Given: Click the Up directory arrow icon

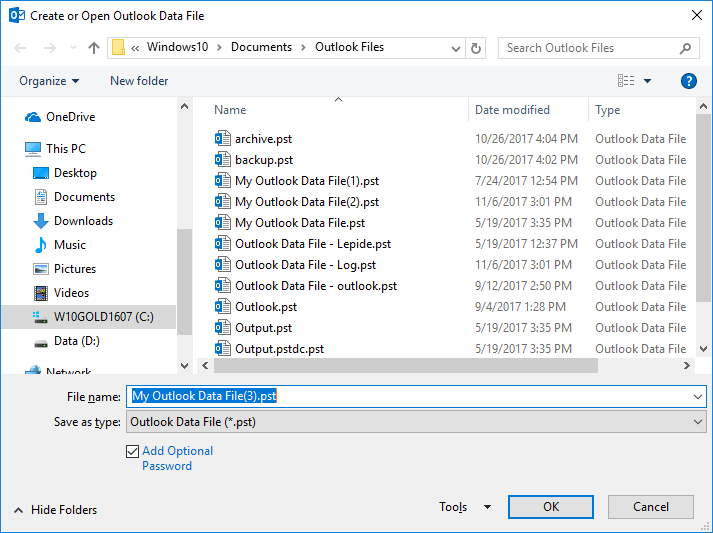Looking at the screenshot, I should [x=94, y=48].
